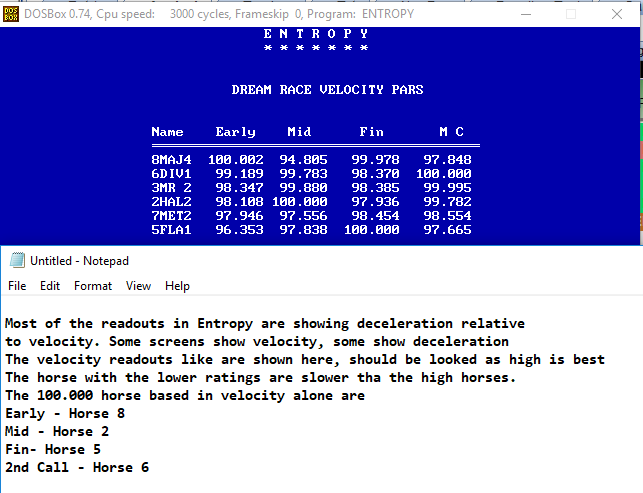Viewport: 643px width, 493px height.
Task: Click the Name column header
Action: (167, 132)
